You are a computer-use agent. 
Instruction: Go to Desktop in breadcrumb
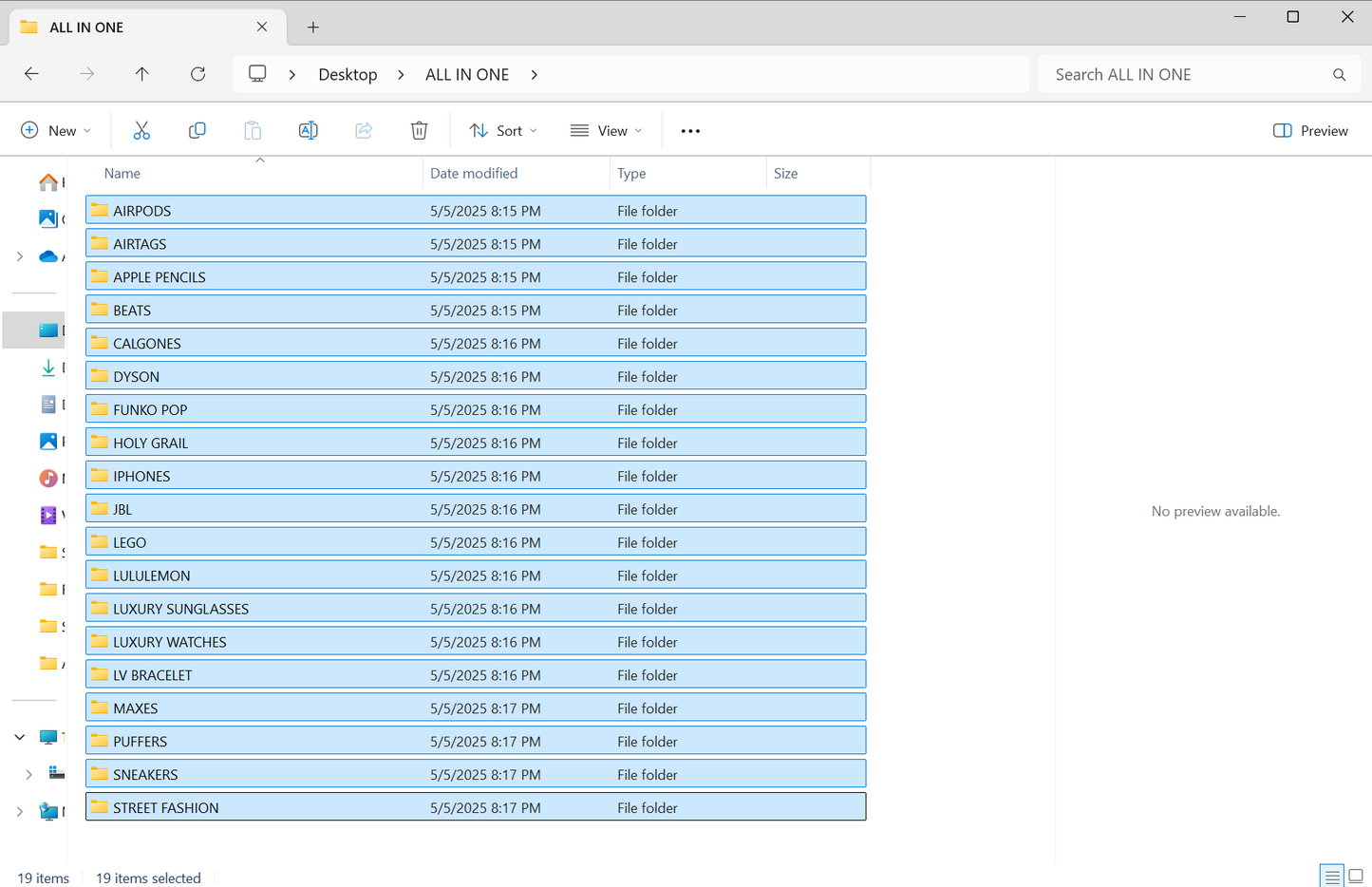coord(348,75)
